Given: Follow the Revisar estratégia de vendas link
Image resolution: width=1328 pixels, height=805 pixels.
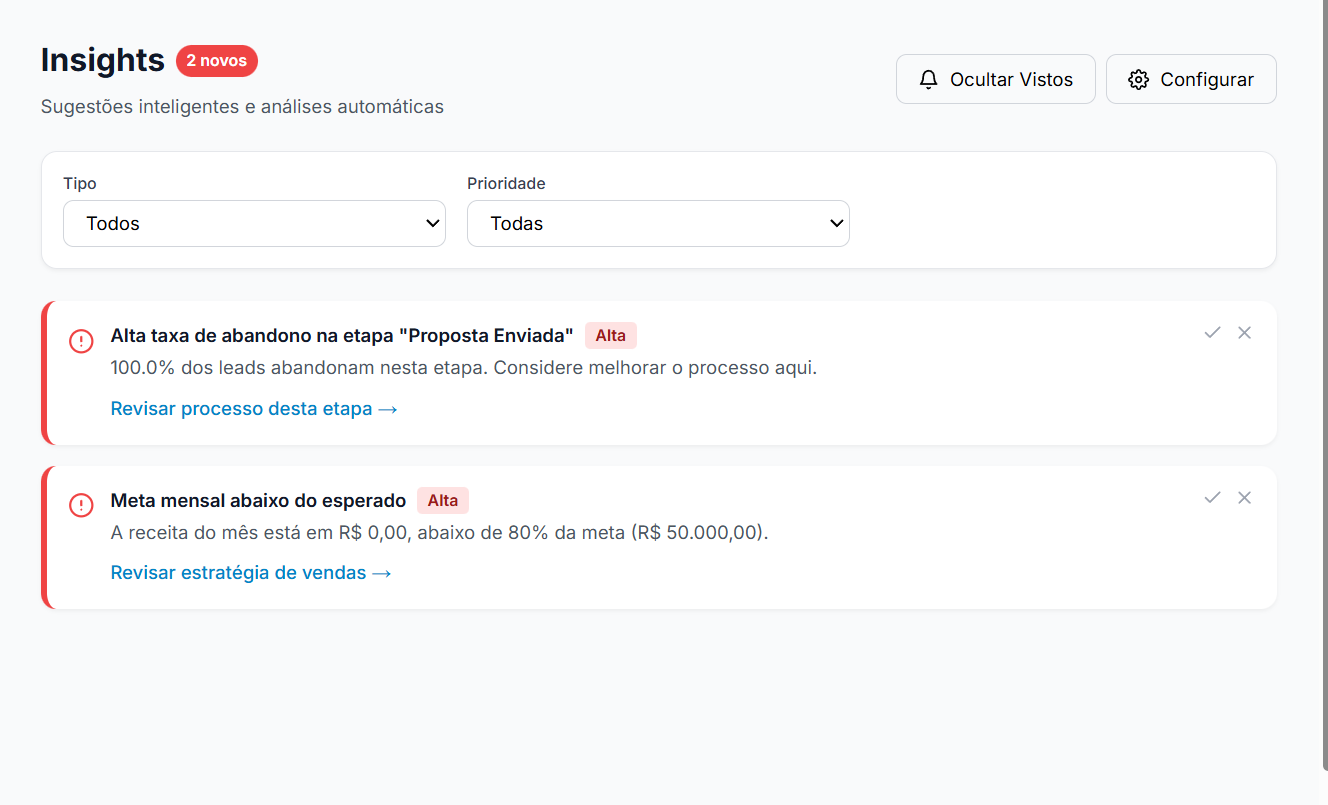Looking at the screenshot, I should [x=250, y=572].
